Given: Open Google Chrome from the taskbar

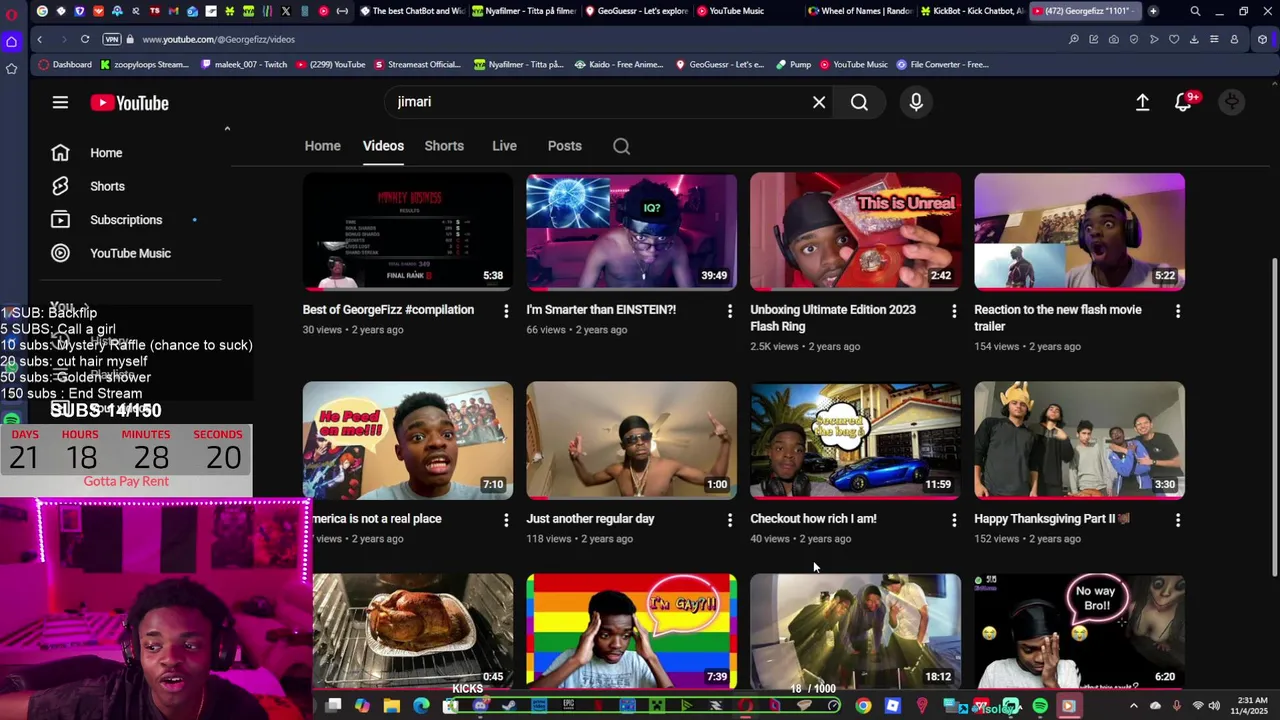Looking at the screenshot, I should pos(863,706).
